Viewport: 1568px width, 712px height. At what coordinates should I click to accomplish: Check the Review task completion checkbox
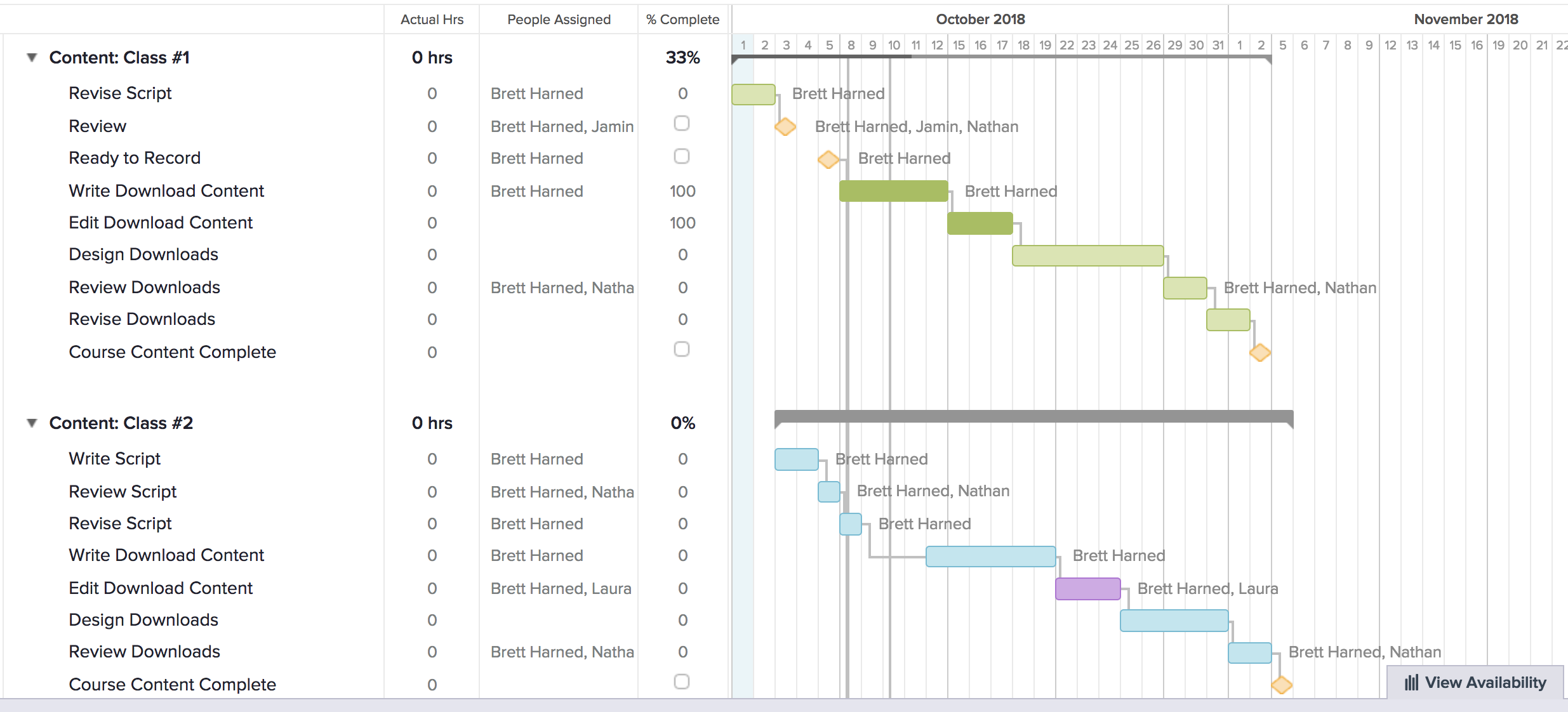point(682,123)
